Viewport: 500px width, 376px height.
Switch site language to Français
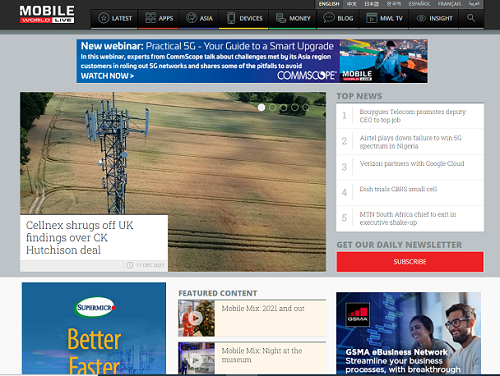[x=449, y=4]
